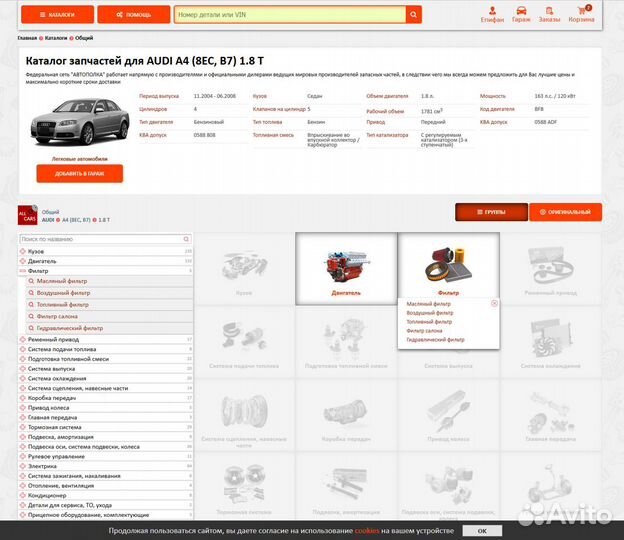Click magnifier icon in the category name search
The height and width of the screenshot is (540, 624).
click(187, 240)
